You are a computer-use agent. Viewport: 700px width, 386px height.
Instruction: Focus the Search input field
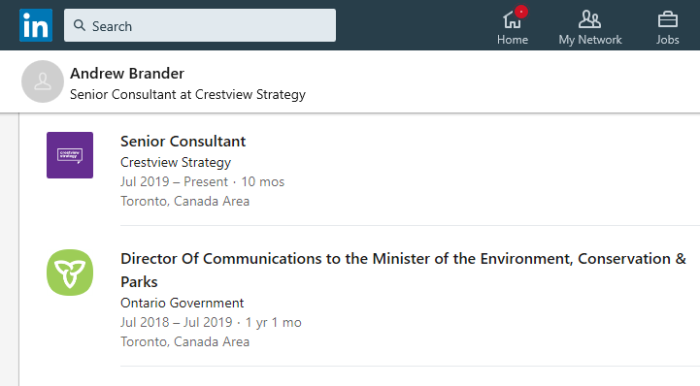200,25
